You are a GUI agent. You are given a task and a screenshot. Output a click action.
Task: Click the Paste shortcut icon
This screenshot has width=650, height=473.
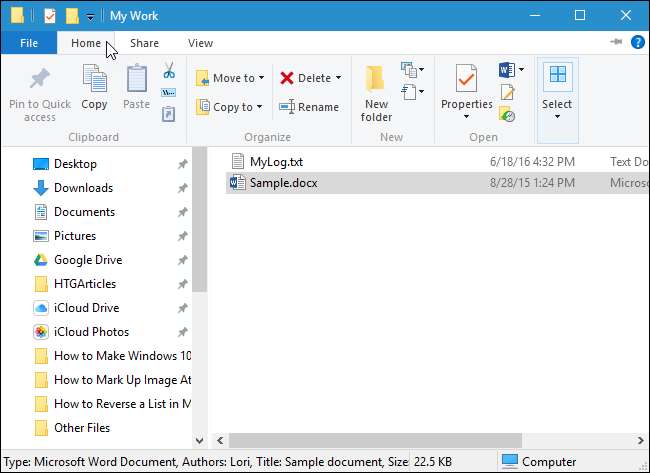click(168, 114)
